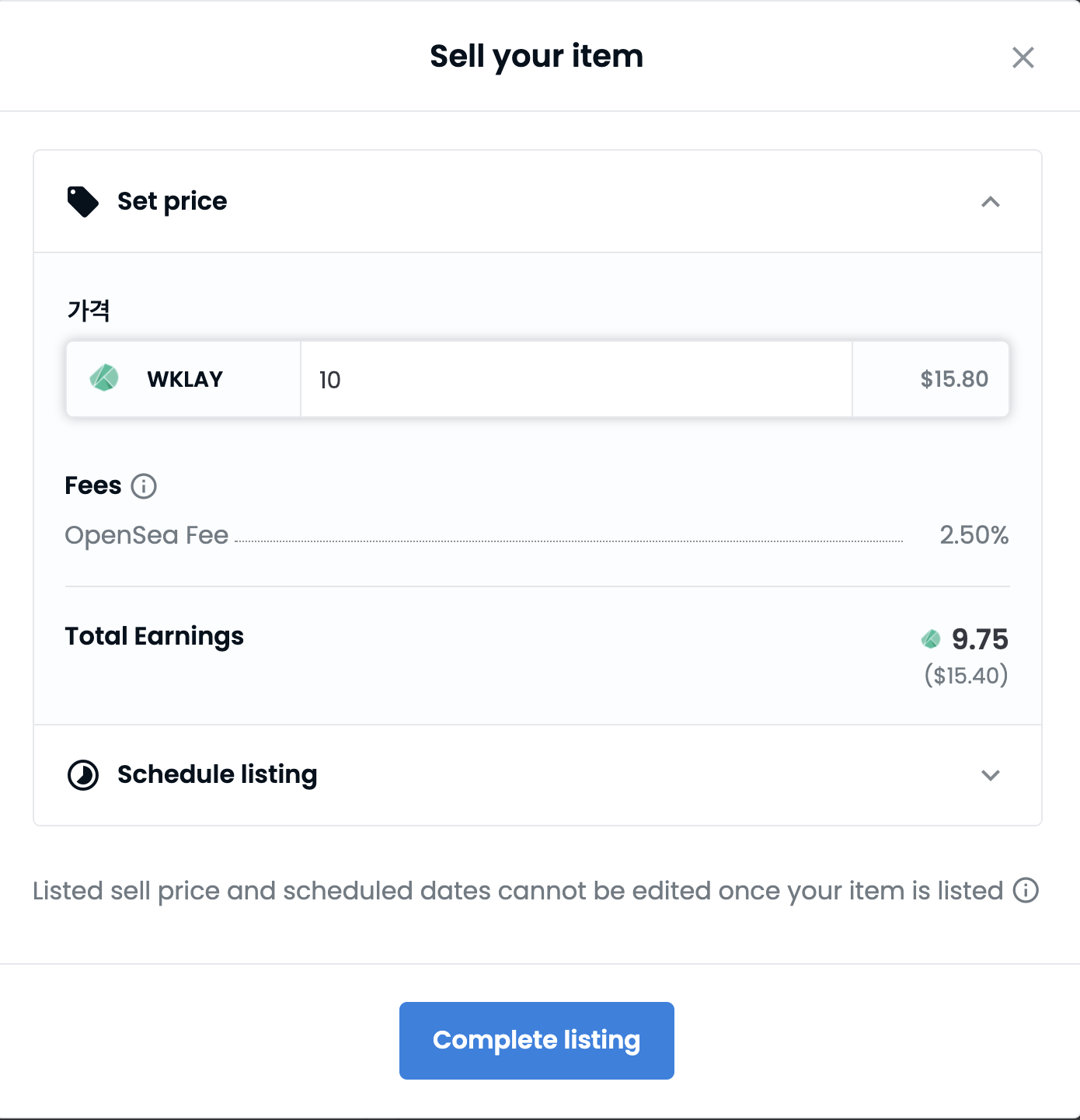1080x1120 pixels.
Task: Click the Set price section header
Action: (x=538, y=201)
